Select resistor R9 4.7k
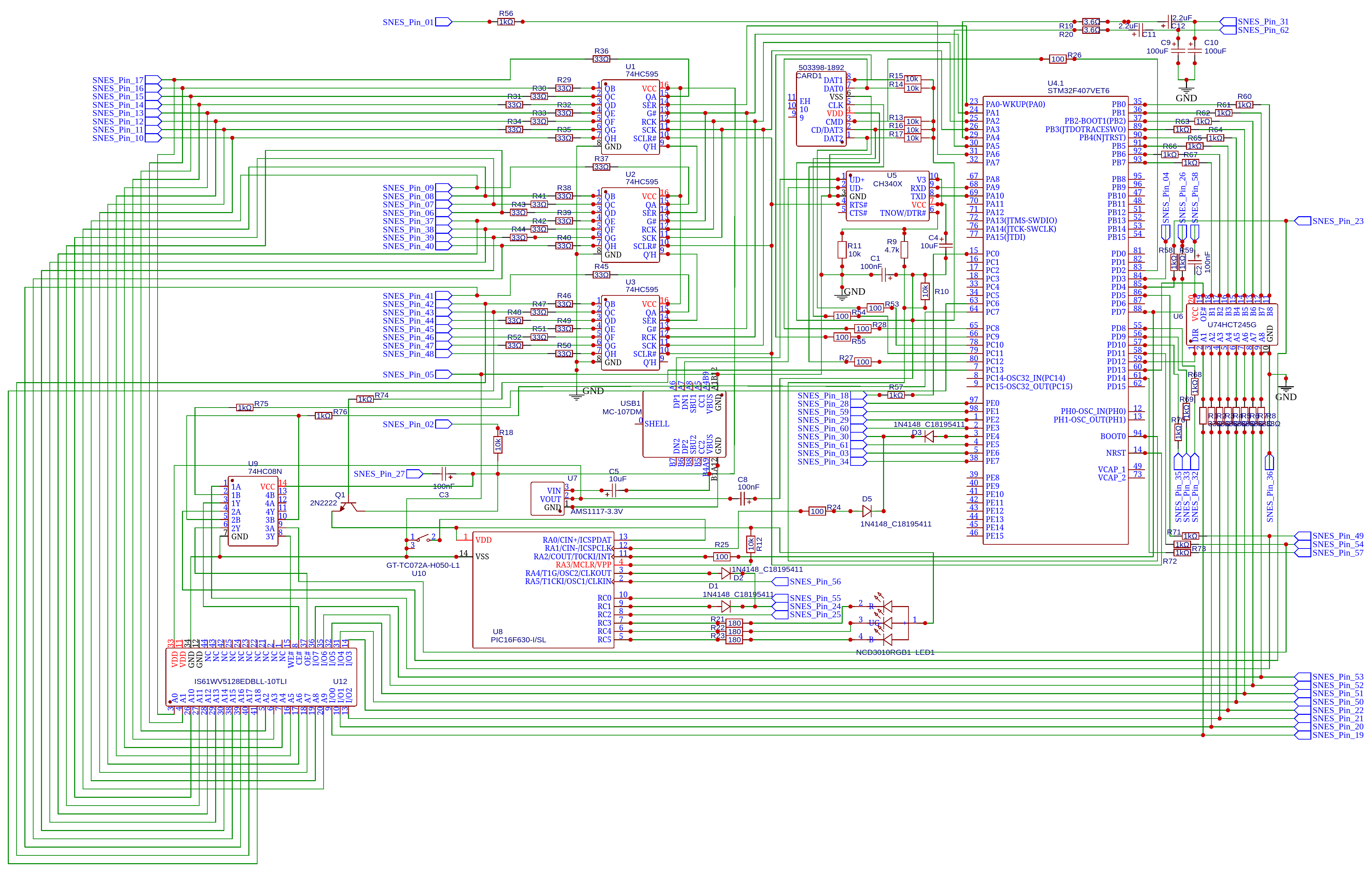The image size is (1372, 872). pos(904,249)
